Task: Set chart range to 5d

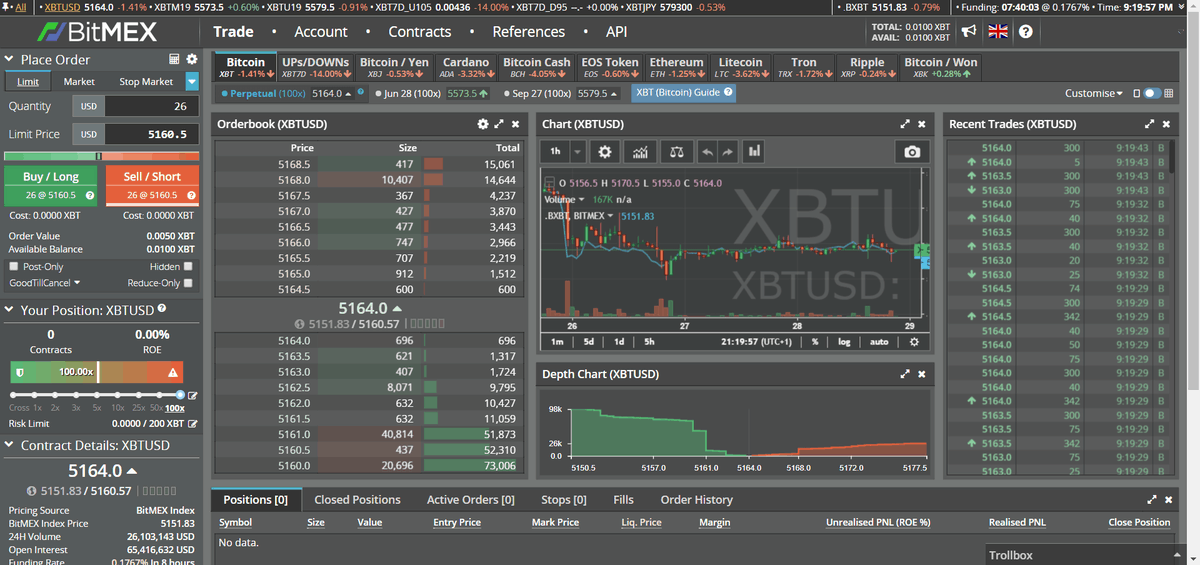Action: pyautogui.click(x=588, y=342)
